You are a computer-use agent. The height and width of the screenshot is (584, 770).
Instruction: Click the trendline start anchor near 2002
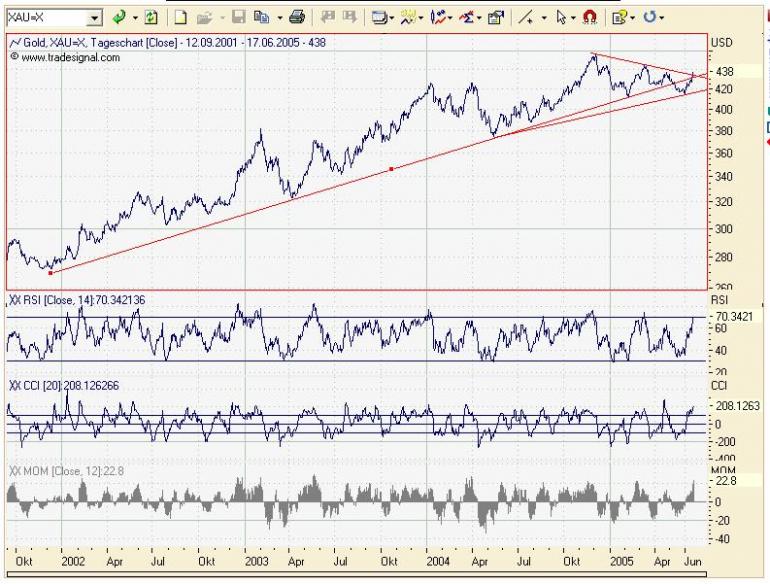coord(50,273)
